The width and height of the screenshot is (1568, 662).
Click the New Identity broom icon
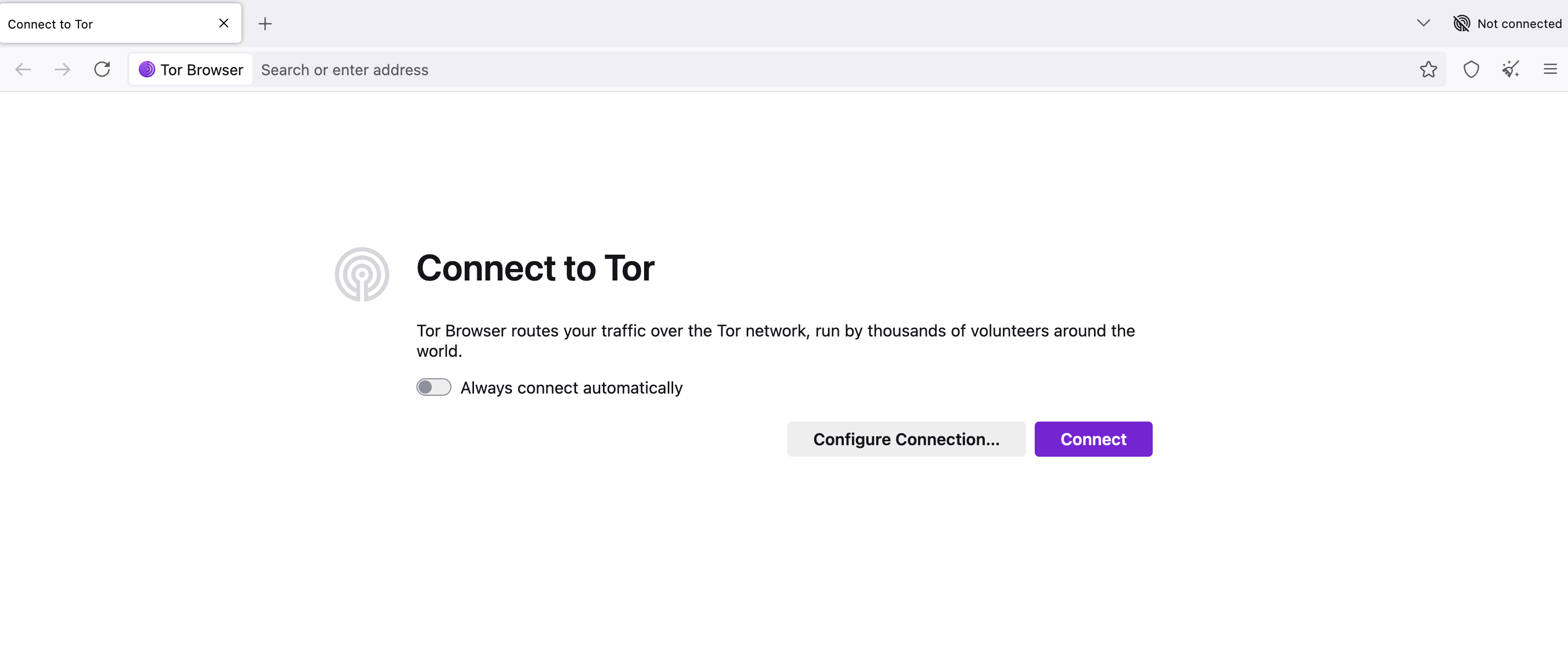[x=1510, y=69]
